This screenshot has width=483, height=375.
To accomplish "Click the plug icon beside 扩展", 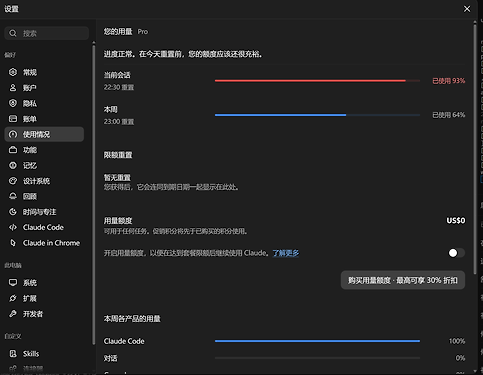I will (x=13, y=298).
